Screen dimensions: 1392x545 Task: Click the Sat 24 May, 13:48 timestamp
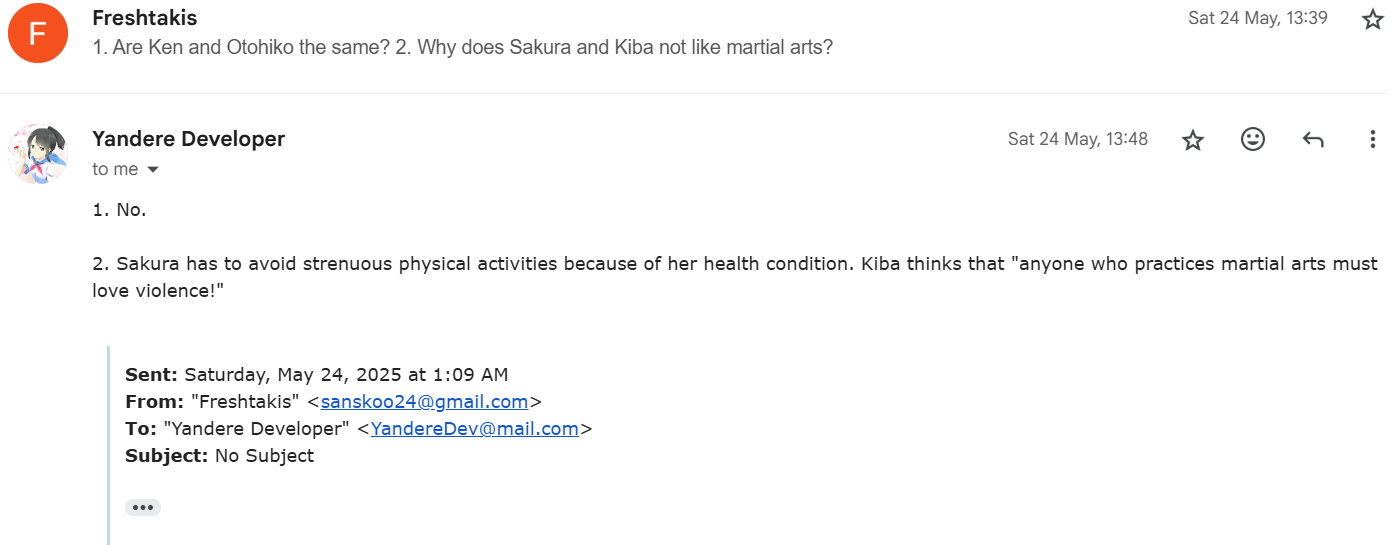click(x=1077, y=139)
